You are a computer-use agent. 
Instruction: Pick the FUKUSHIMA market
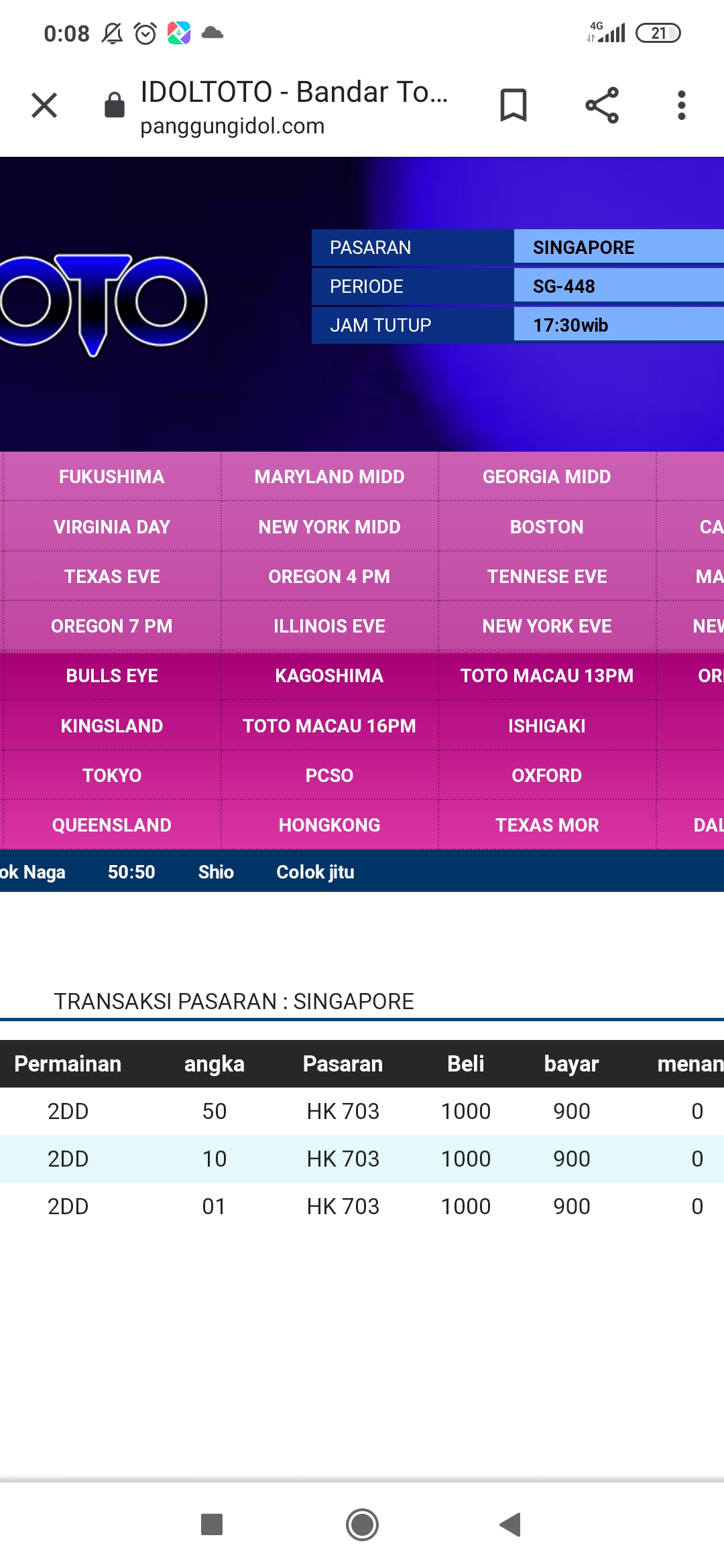click(x=112, y=476)
